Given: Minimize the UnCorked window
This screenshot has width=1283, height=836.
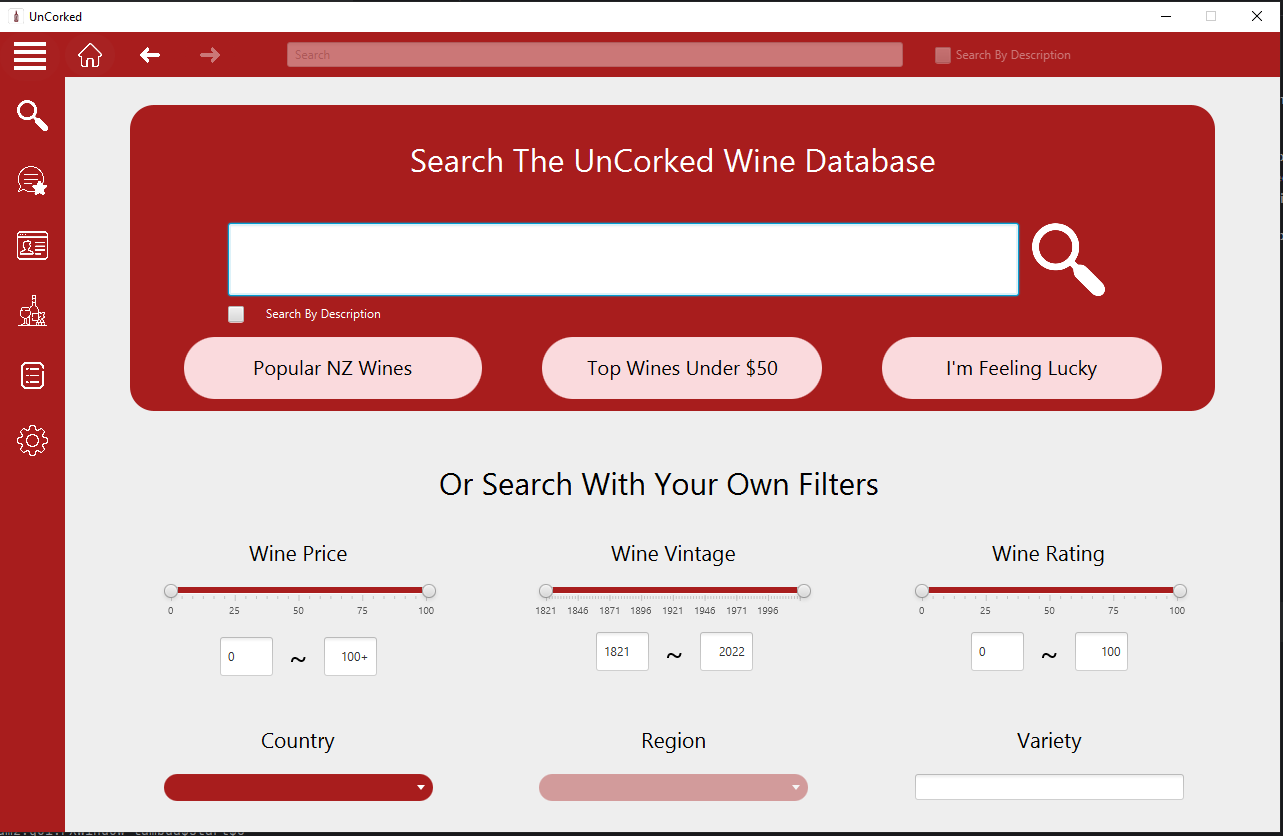Looking at the screenshot, I should (x=1167, y=16).
